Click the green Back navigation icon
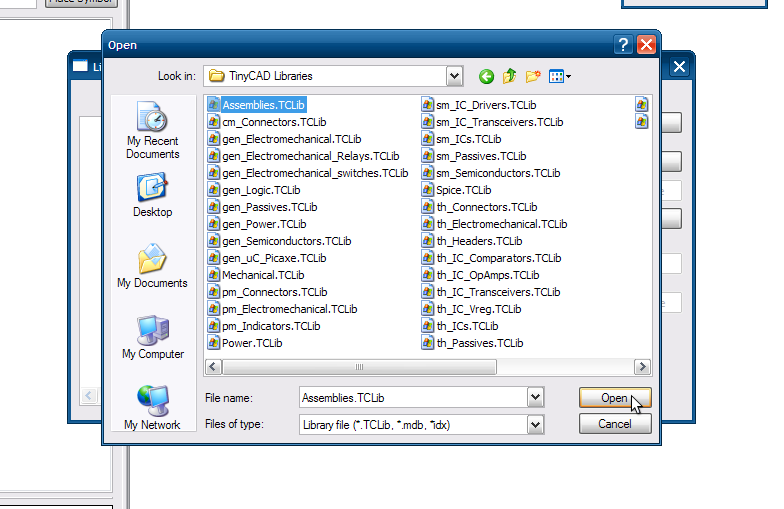Image resolution: width=784 pixels, height=509 pixels. (x=487, y=76)
